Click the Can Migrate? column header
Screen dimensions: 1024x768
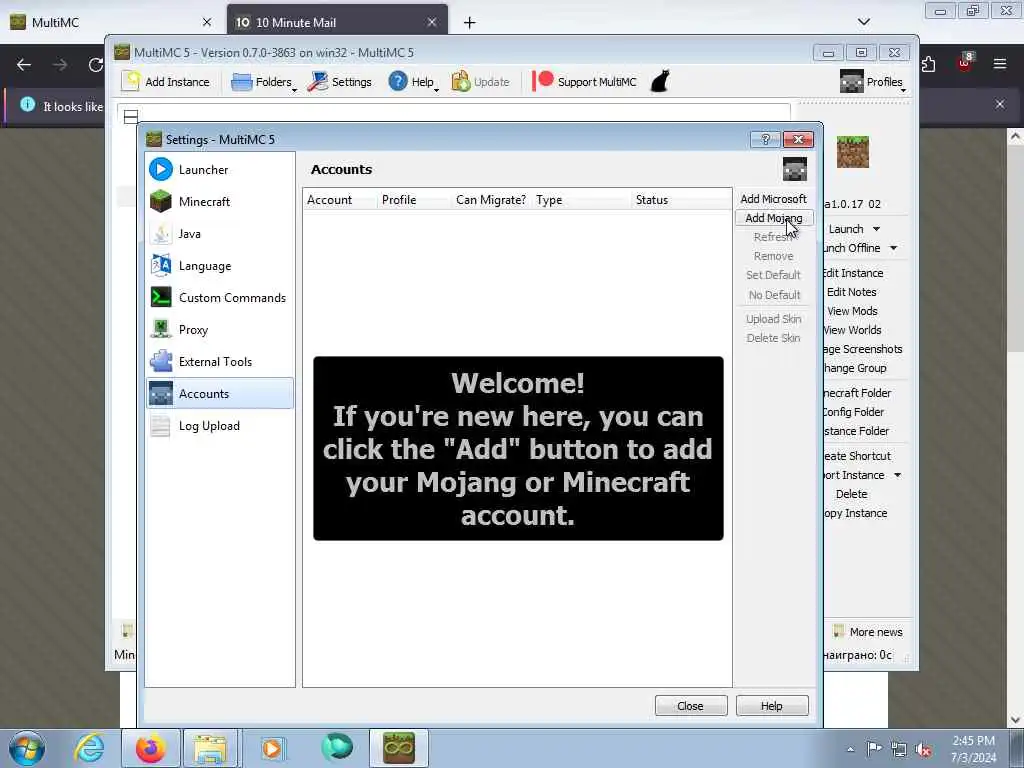tap(491, 200)
